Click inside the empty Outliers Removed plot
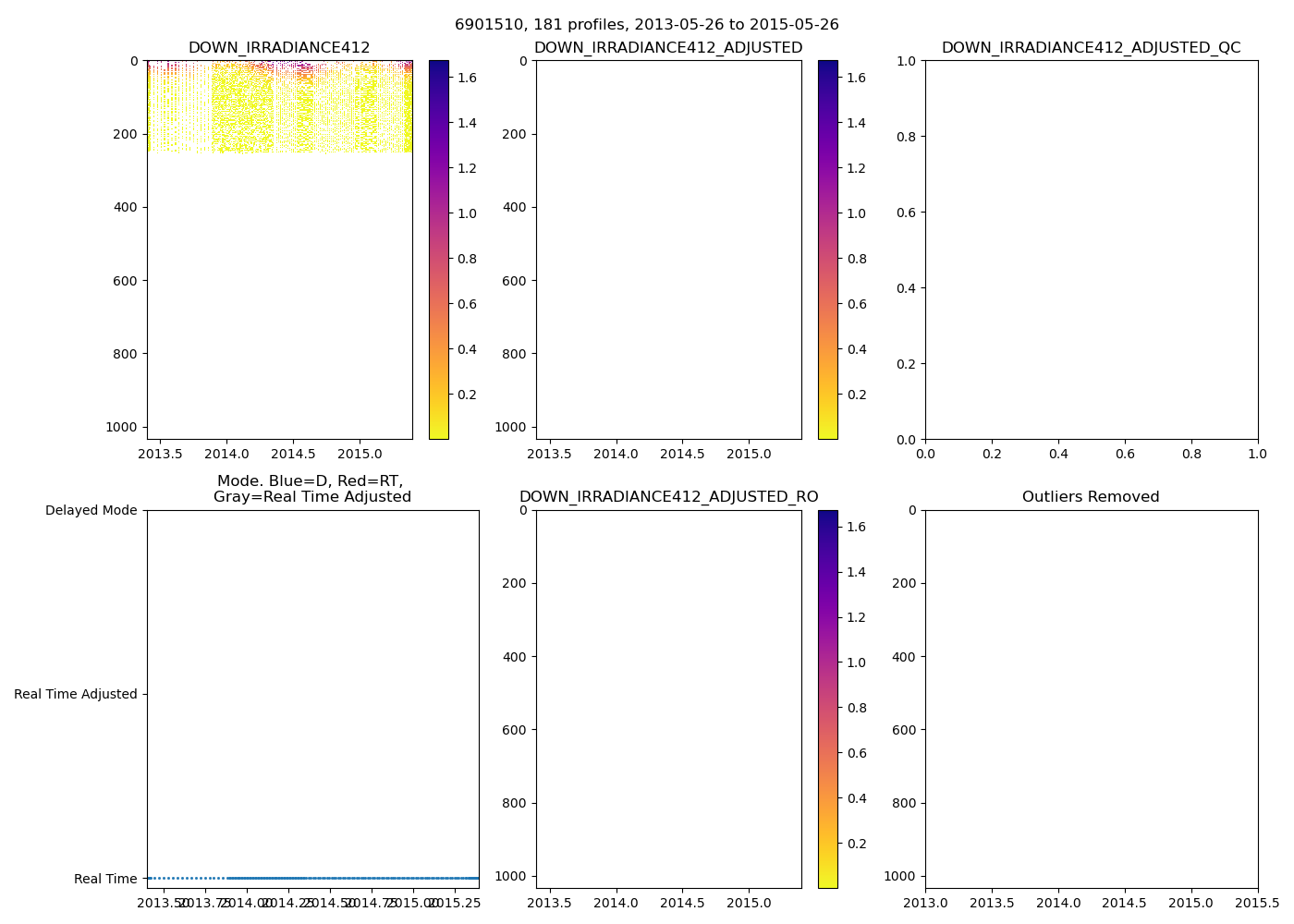This screenshot has height=924, width=1294. click(1091, 699)
